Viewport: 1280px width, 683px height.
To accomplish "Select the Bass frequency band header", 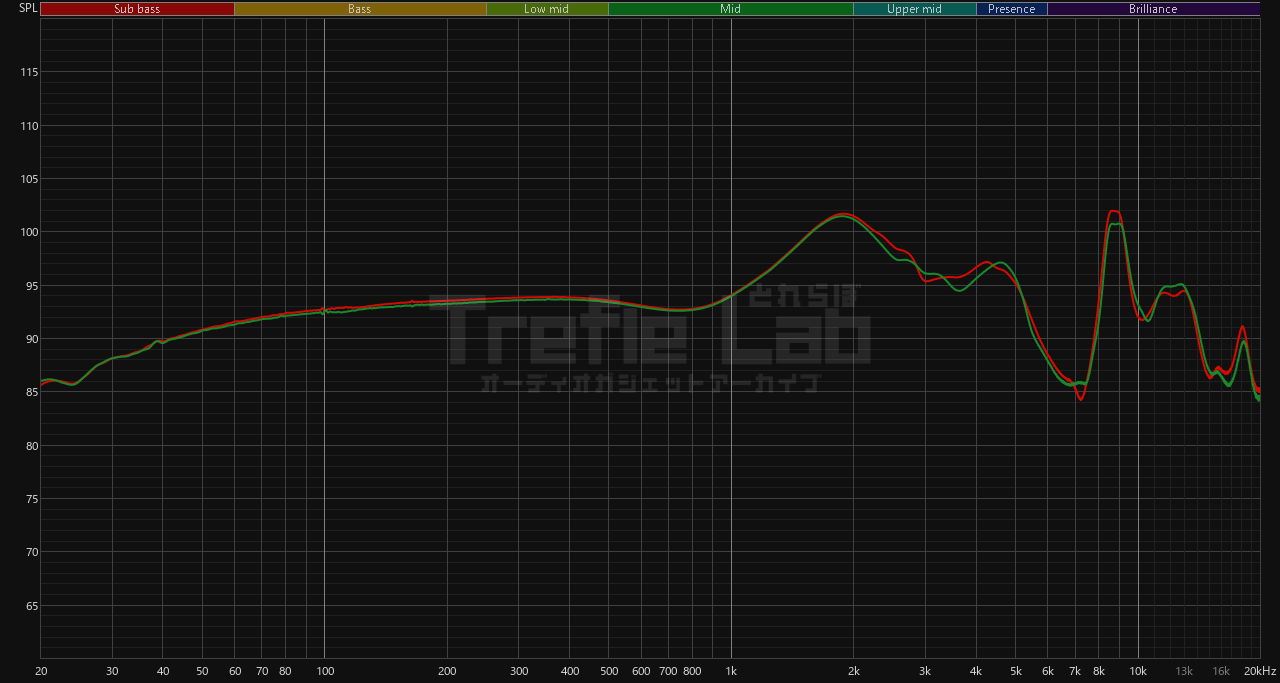I will click(x=359, y=9).
